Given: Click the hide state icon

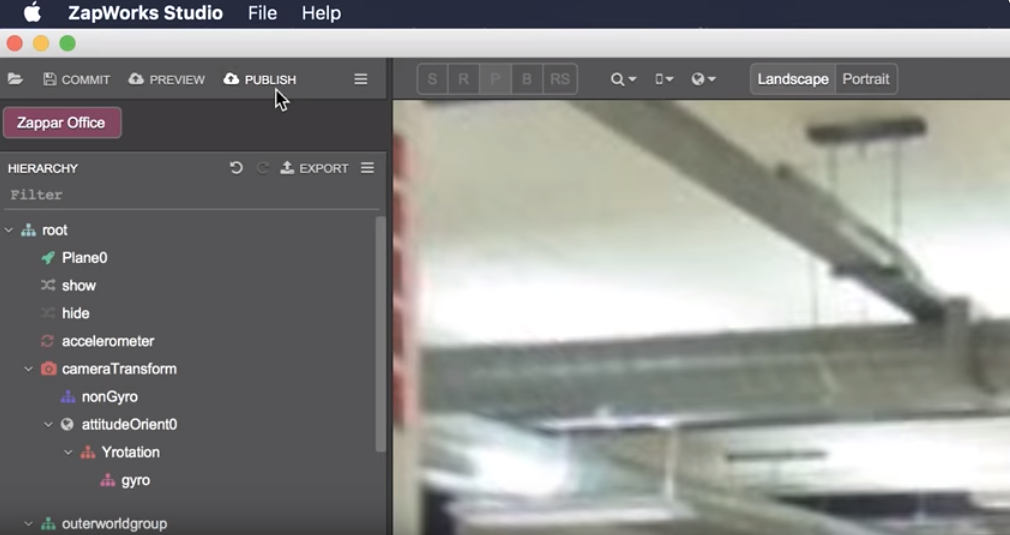Looking at the screenshot, I should 48,313.
